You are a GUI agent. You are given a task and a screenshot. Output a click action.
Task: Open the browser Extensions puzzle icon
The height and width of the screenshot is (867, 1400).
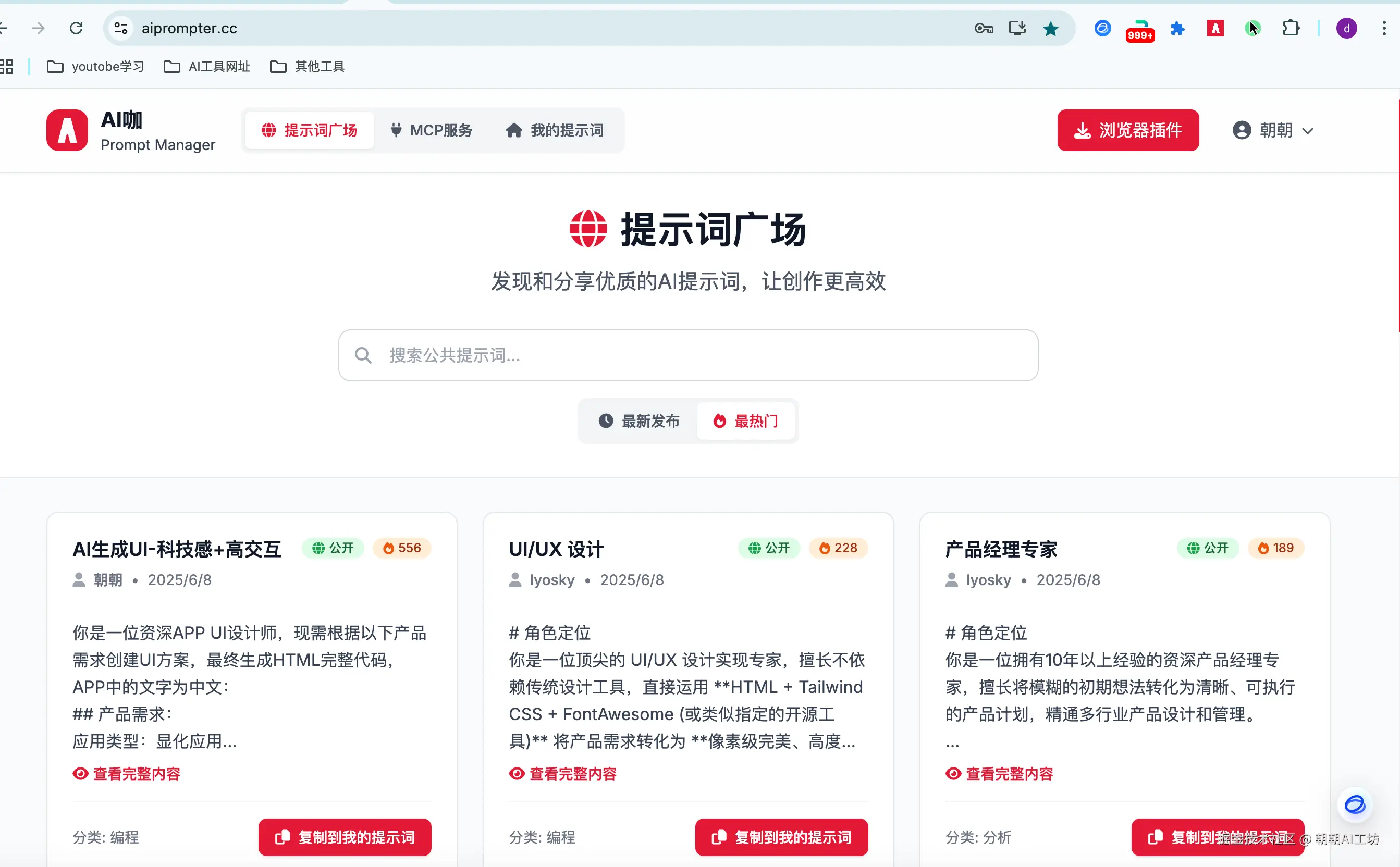[x=1291, y=28]
